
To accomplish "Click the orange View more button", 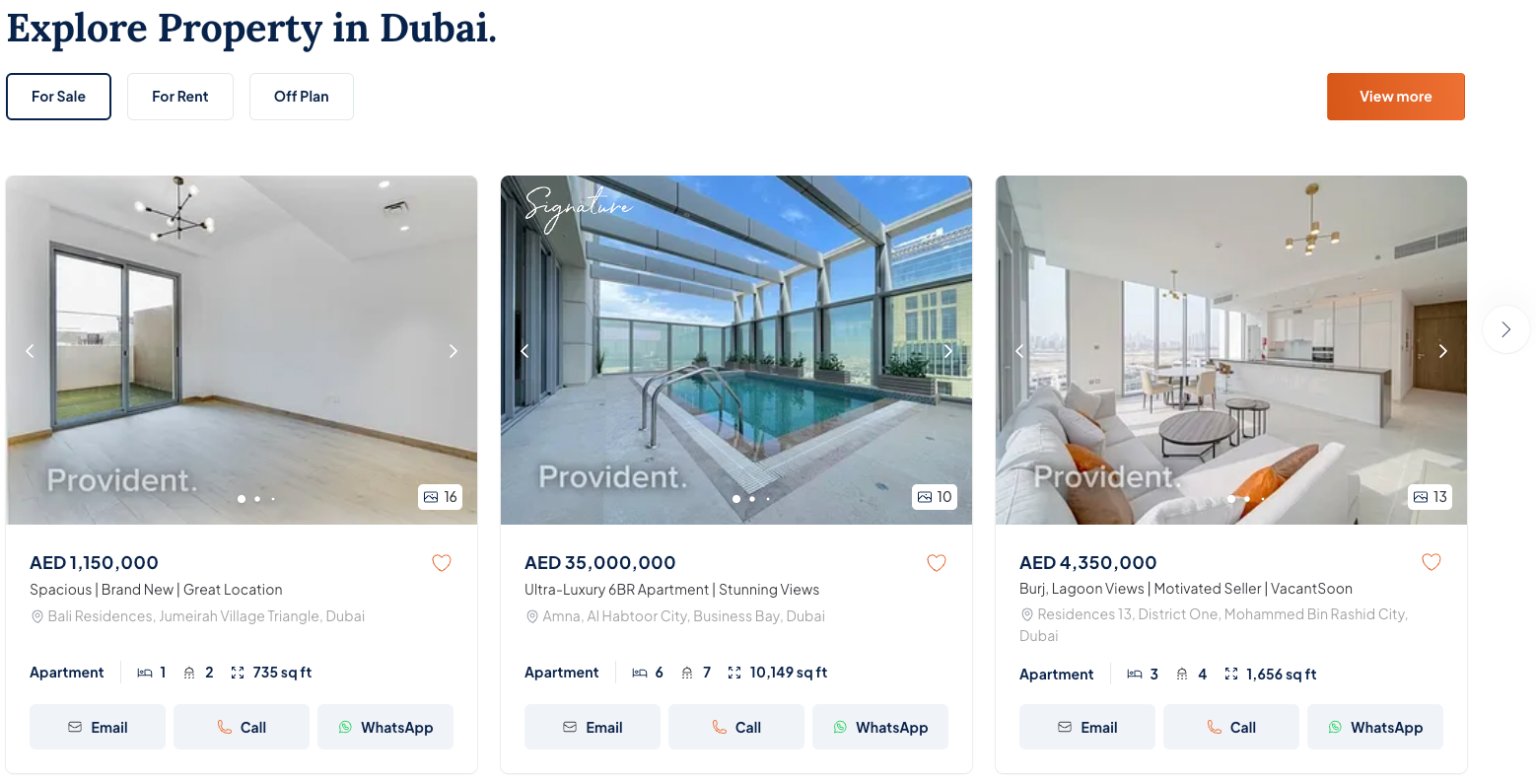I will tap(1395, 96).
